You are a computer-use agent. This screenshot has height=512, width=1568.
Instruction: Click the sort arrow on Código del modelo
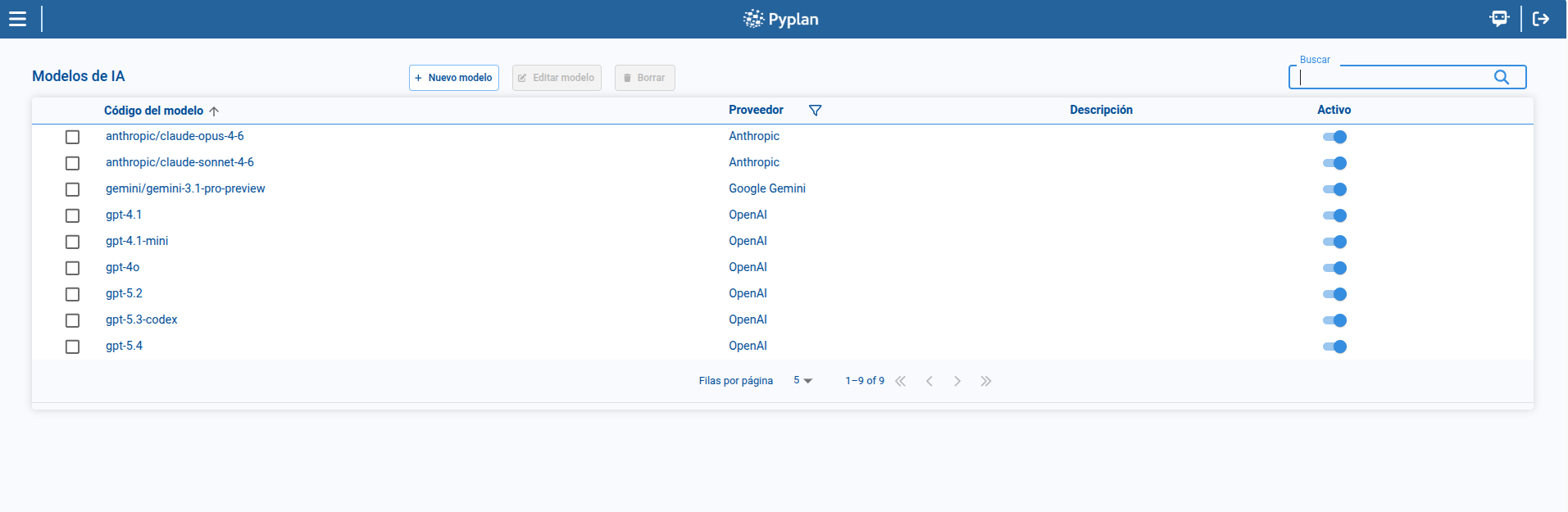pos(214,111)
